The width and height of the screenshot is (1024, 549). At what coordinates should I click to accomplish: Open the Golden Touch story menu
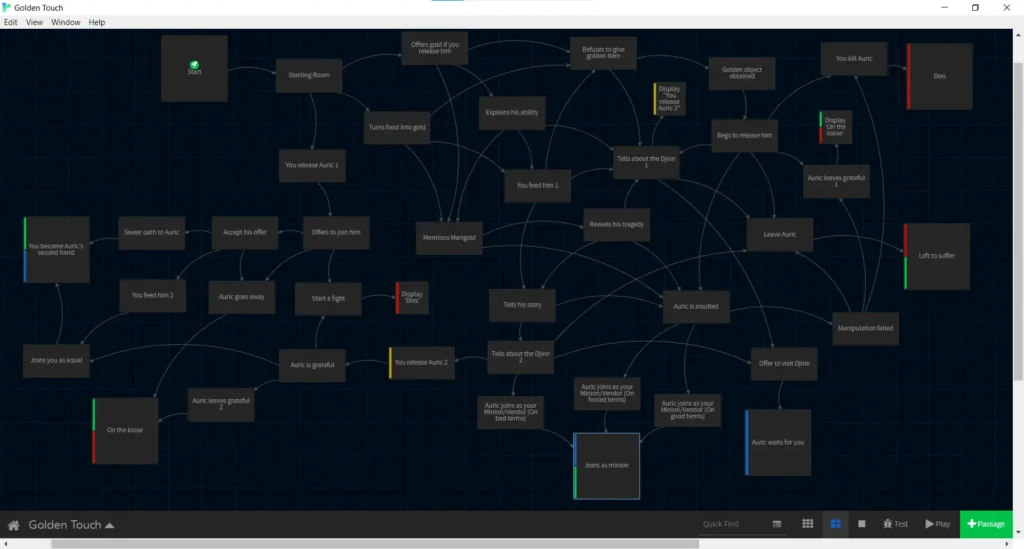[70, 525]
